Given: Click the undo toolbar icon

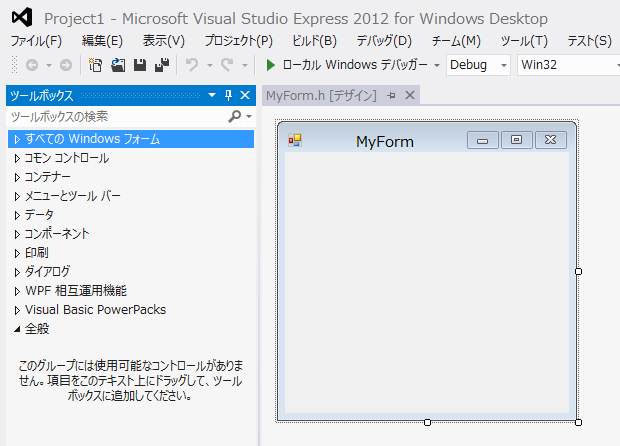Looking at the screenshot, I should tap(192, 65).
